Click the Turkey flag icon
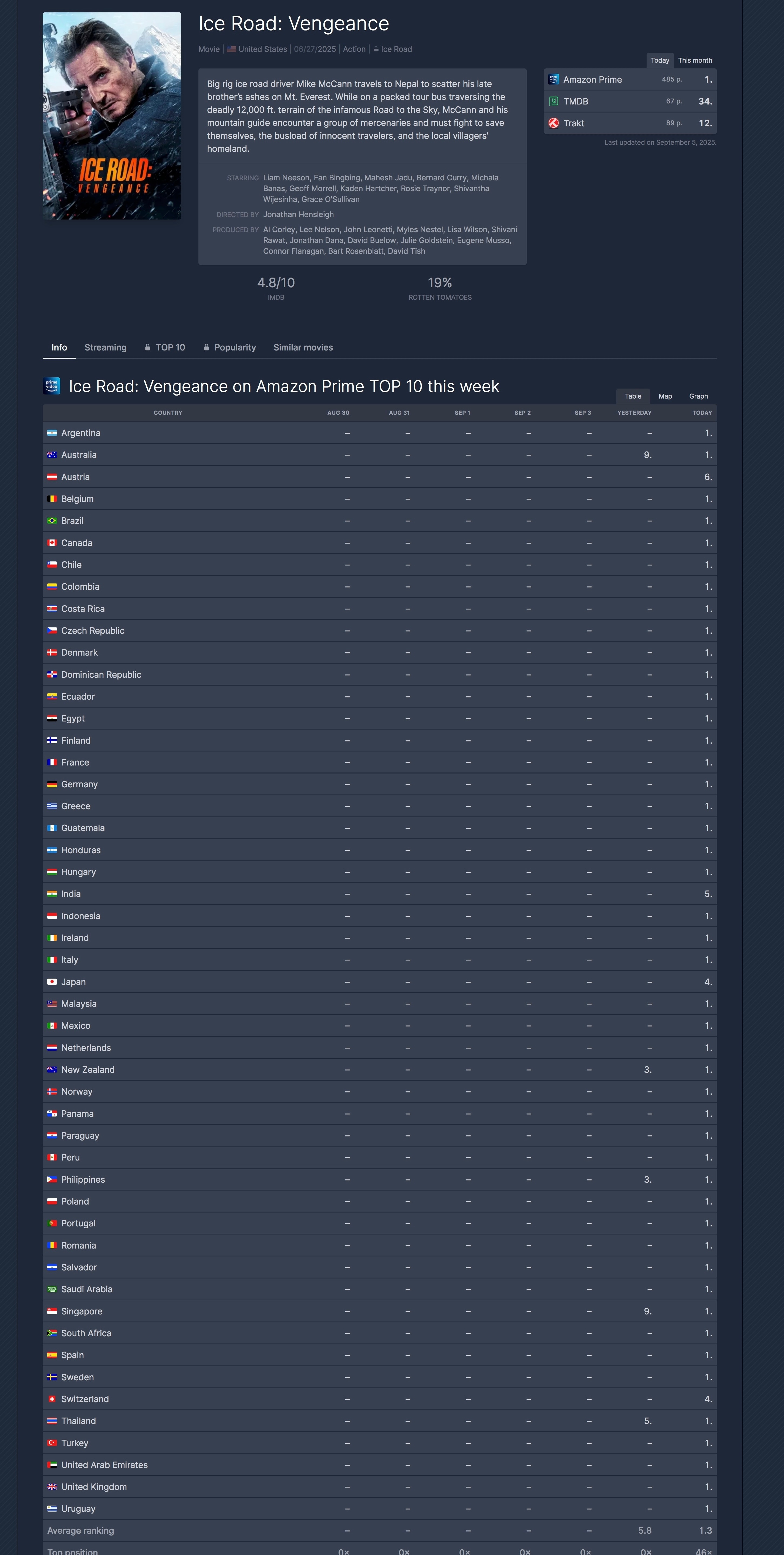 coord(52,1443)
